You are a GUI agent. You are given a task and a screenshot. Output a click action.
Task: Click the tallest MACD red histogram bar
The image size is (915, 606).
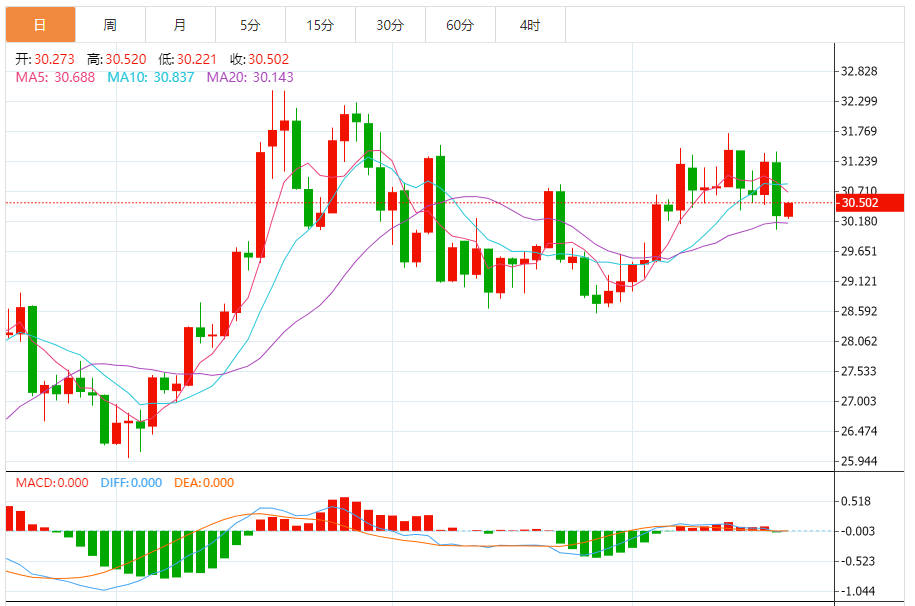pyautogui.click(x=344, y=514)
